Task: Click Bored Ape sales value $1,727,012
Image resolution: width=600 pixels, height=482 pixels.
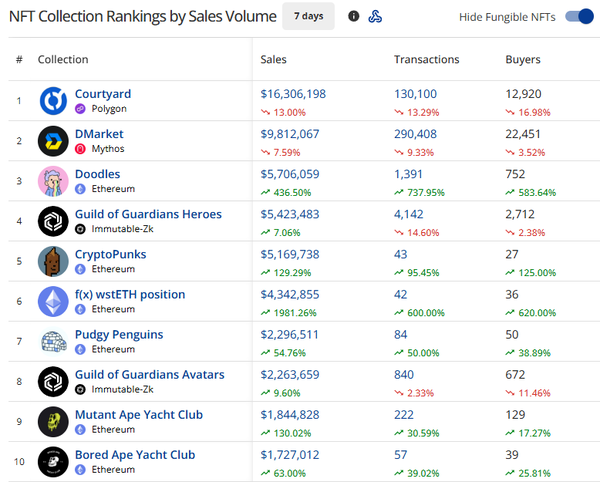Action: pyautogui.click(x=290, y=455)
